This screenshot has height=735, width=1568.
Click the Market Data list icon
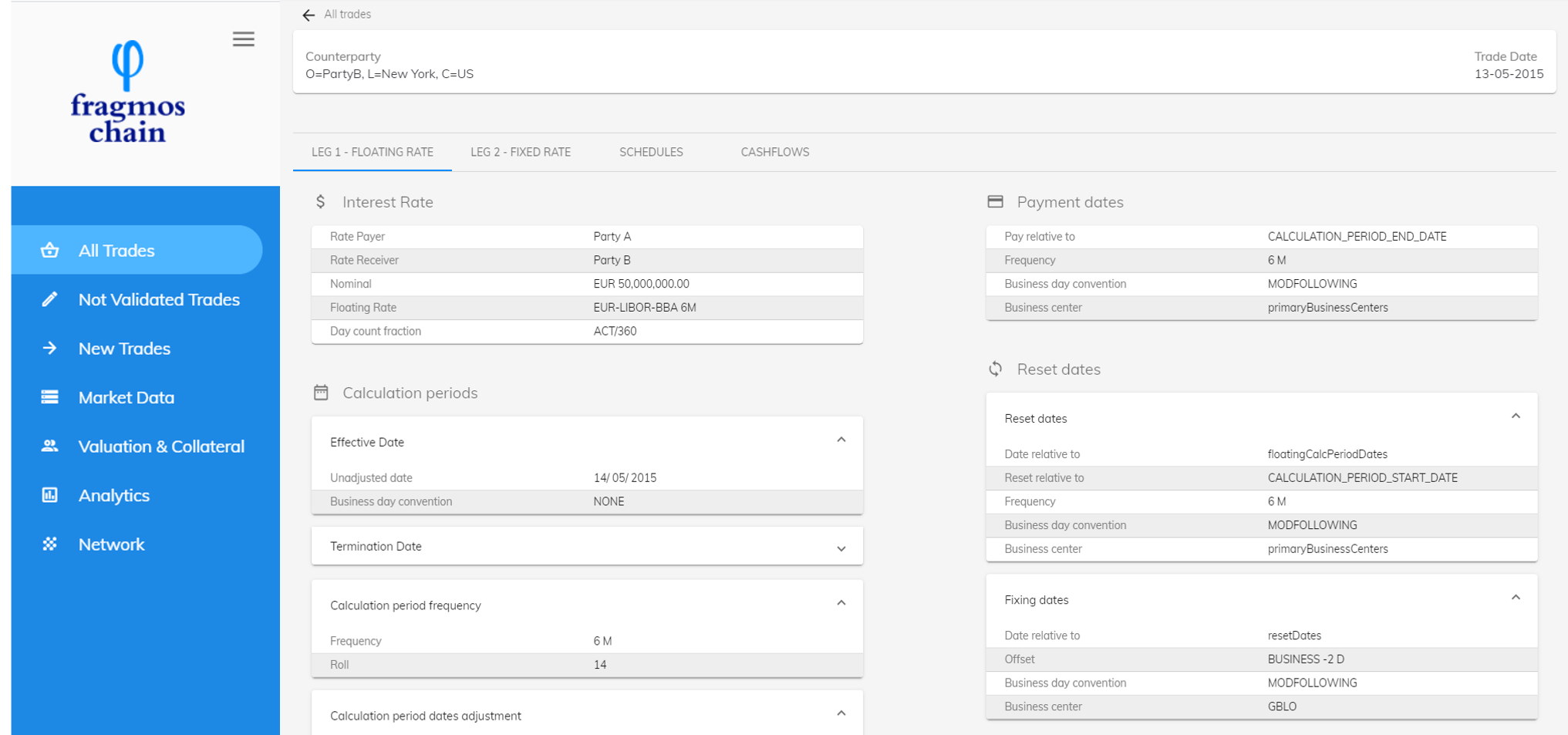50,397
